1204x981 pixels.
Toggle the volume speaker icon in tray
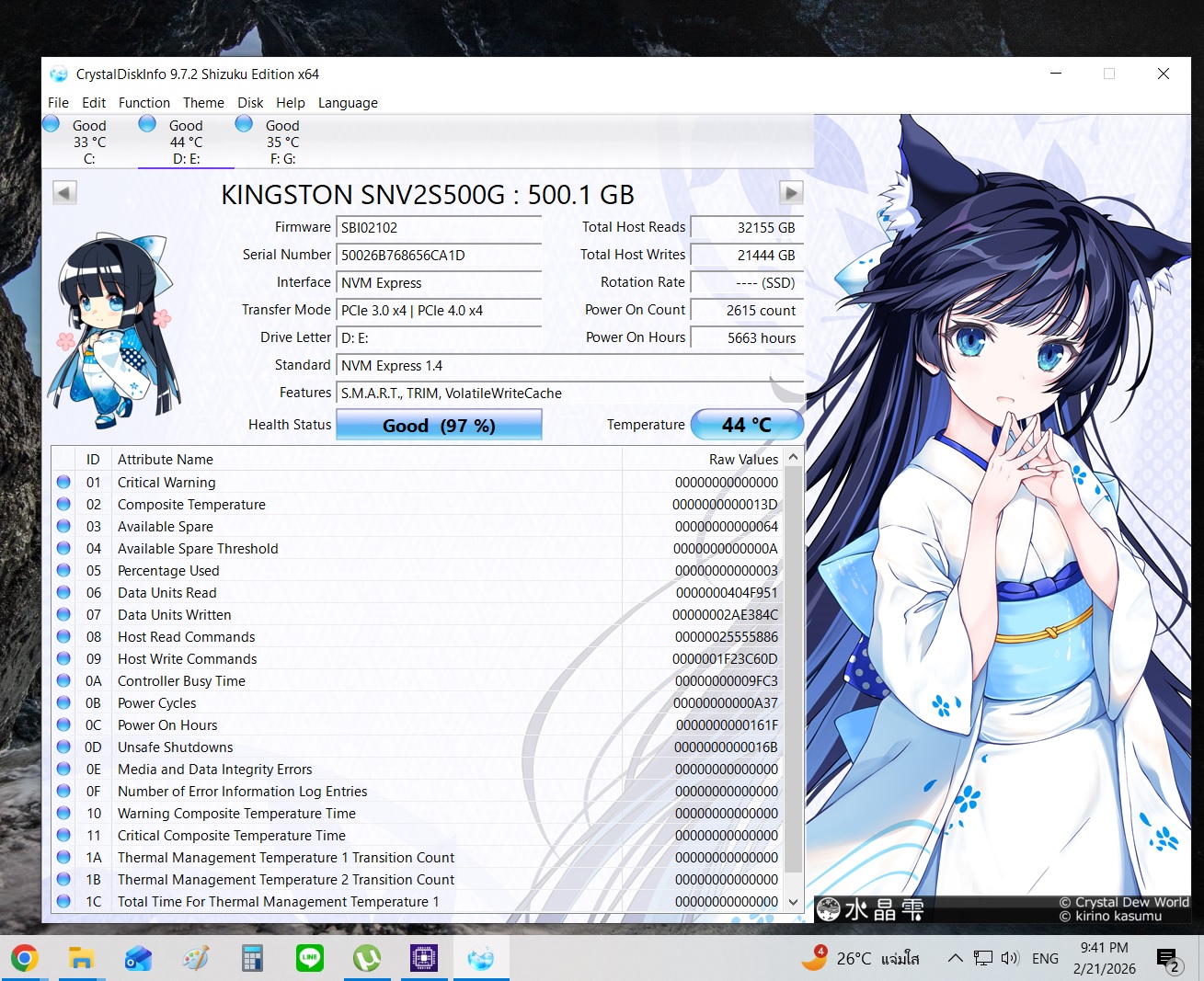(x=1010, y=958)
